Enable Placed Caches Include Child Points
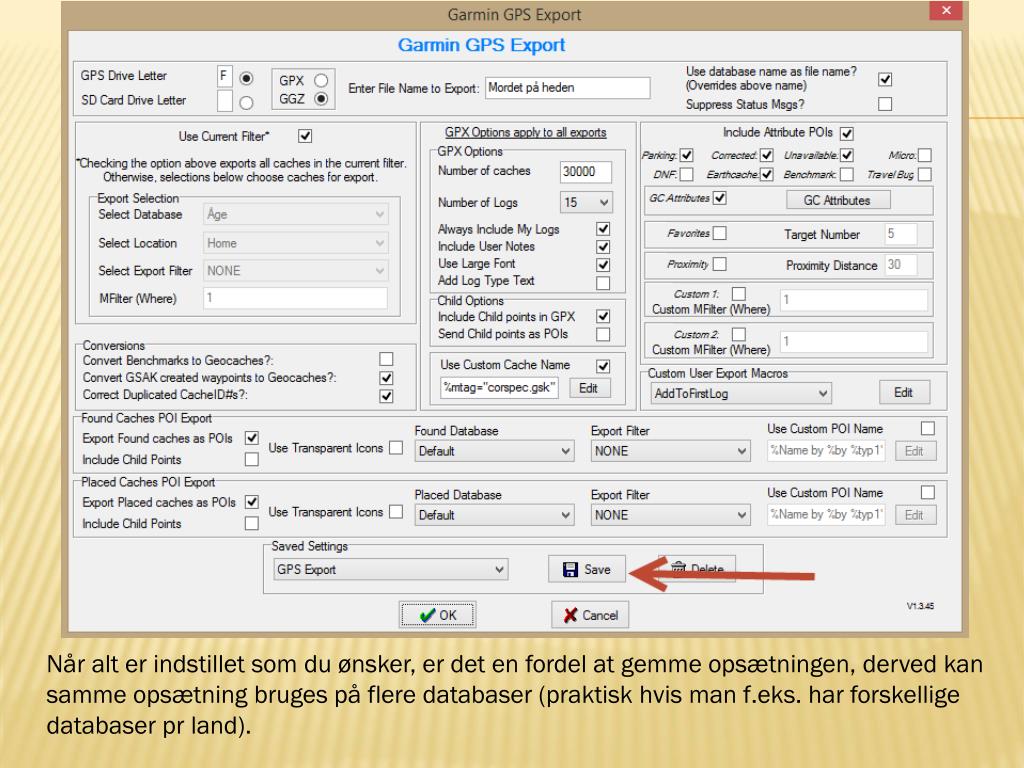Viewport: 1024px width, 768px height. (251, 524)
